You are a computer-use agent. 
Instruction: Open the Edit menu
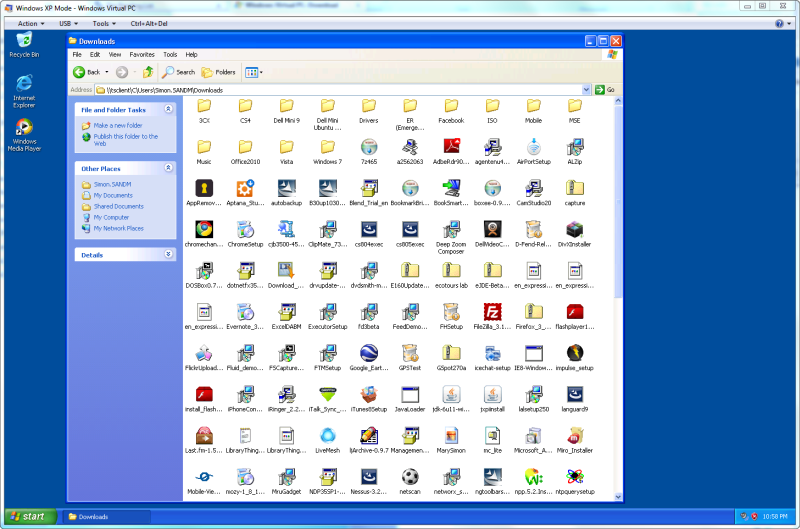[x=95, y=55]
